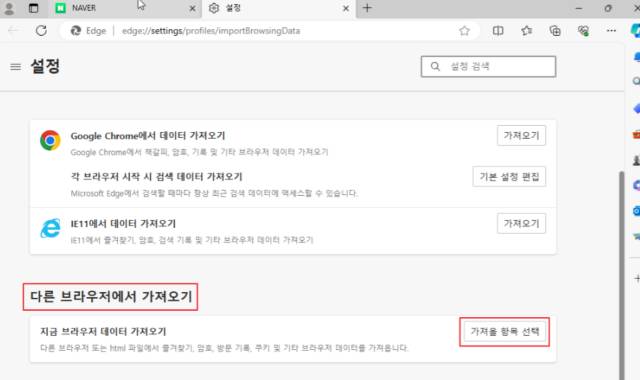Viewport: 640px width, 380px height.
Task: Click the back navigation arrow
Action: 13,31
